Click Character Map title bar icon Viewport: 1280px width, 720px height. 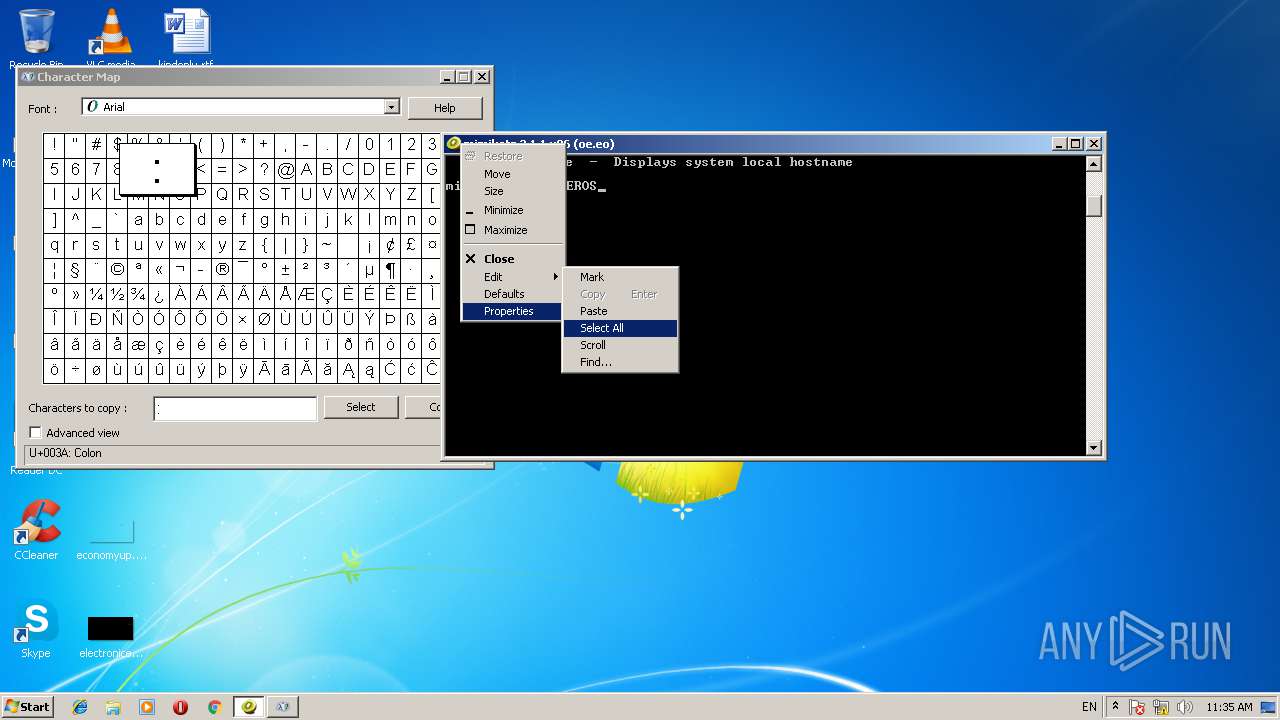(x=28, y=77)
